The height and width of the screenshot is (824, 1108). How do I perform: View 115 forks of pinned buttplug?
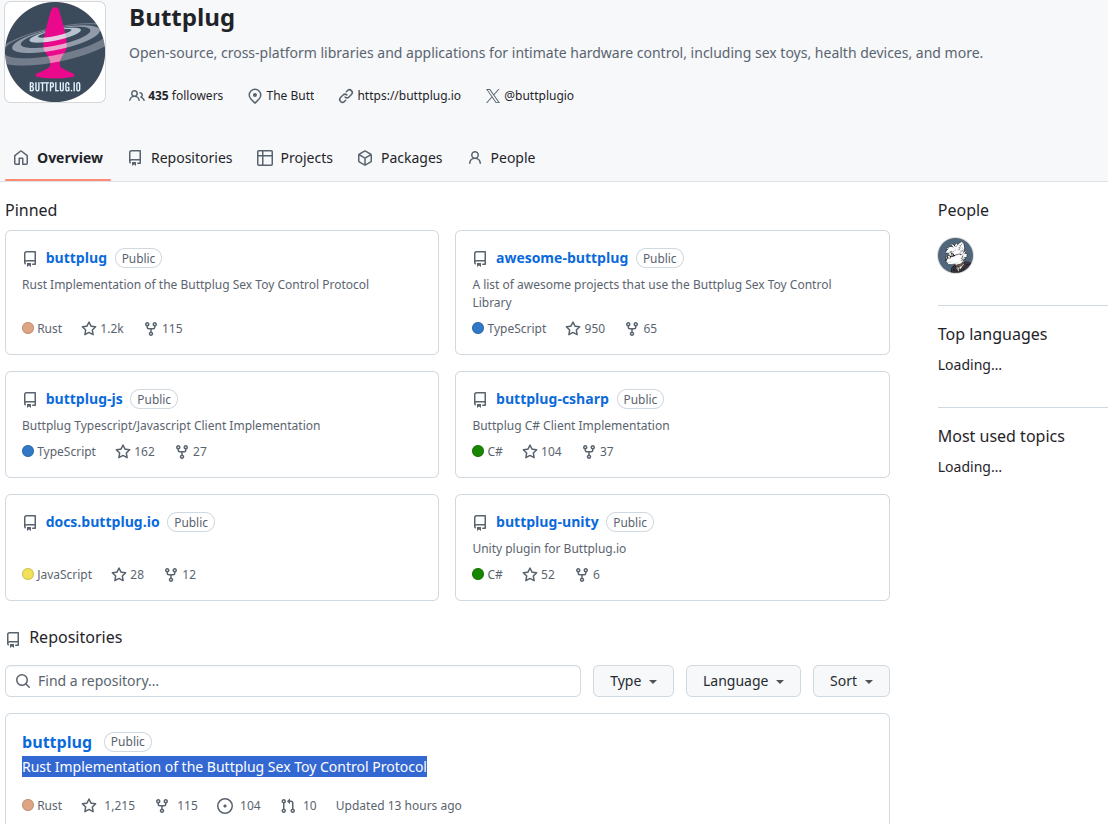point(163,329)
